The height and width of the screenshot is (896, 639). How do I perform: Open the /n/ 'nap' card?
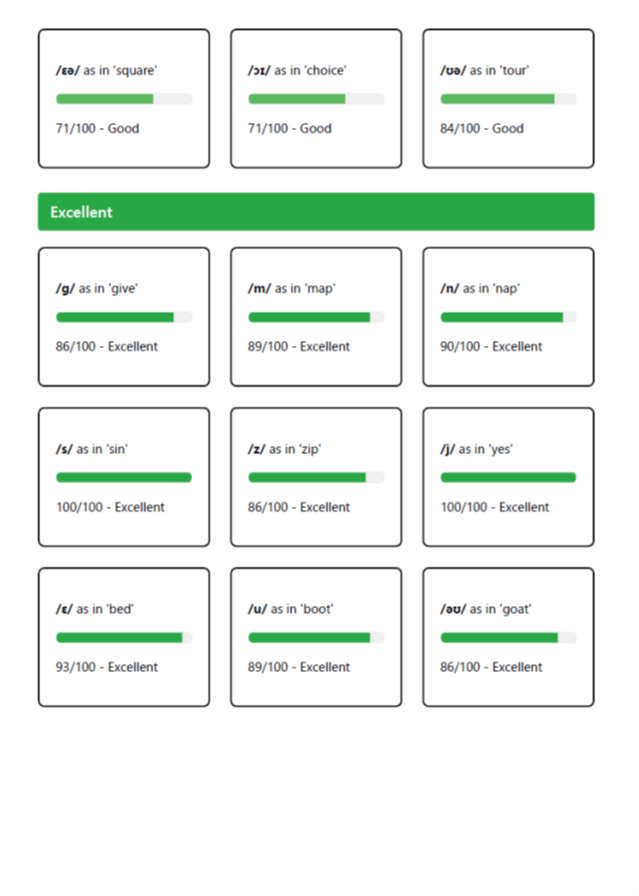pyautogui.click(x=508, y=317)
